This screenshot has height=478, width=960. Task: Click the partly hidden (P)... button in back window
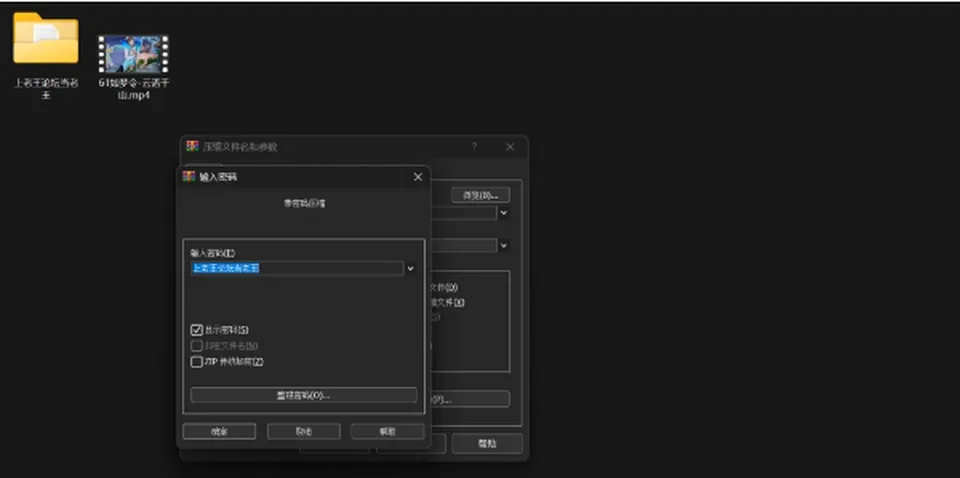tap(470, 399)
